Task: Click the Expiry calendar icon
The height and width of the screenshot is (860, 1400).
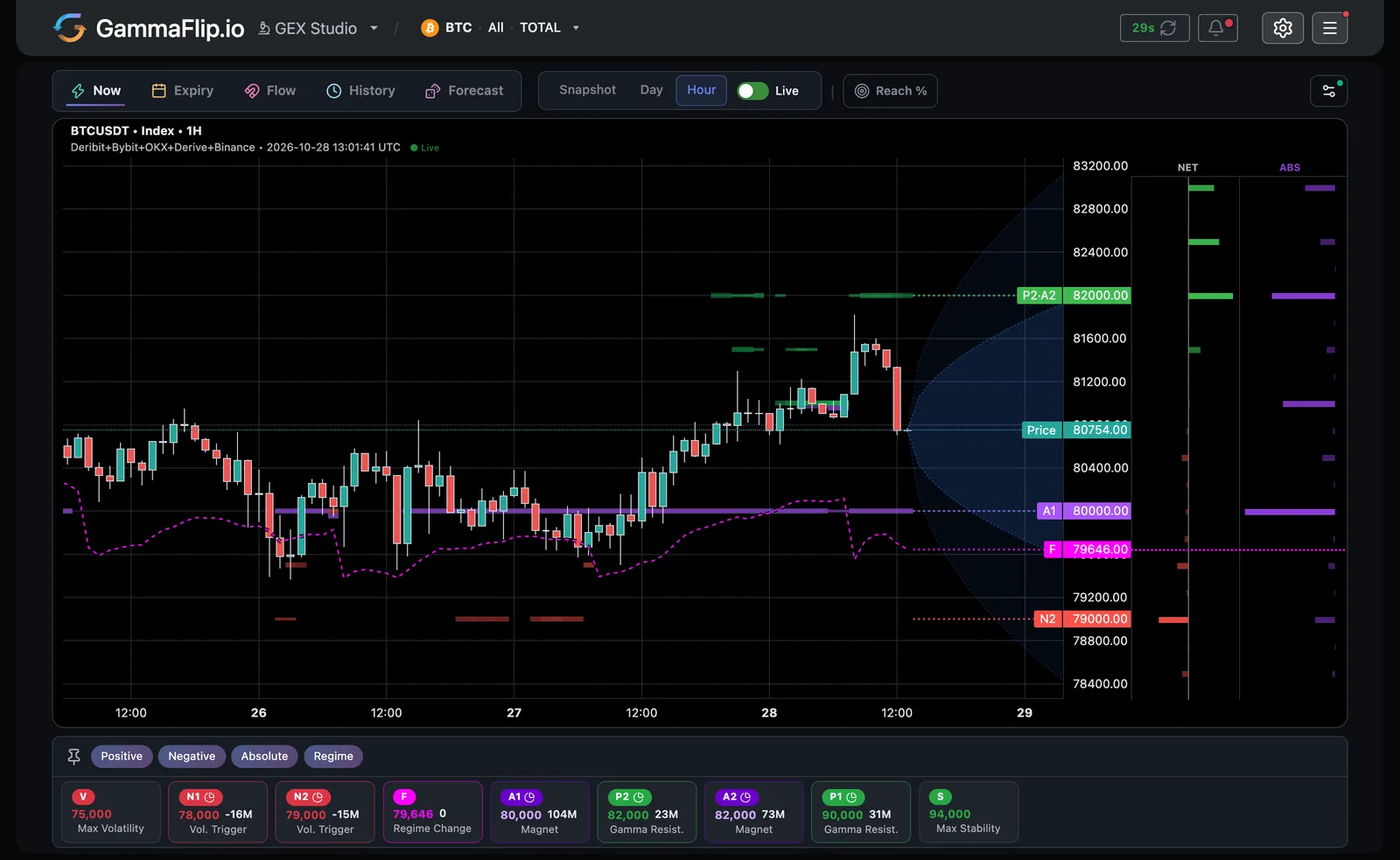Action: 158,91
